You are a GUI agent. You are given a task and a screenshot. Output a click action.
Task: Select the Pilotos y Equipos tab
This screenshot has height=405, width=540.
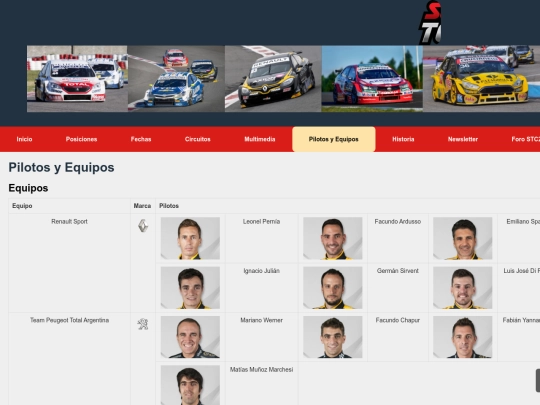pyautogui.click(x=334, y=139)
